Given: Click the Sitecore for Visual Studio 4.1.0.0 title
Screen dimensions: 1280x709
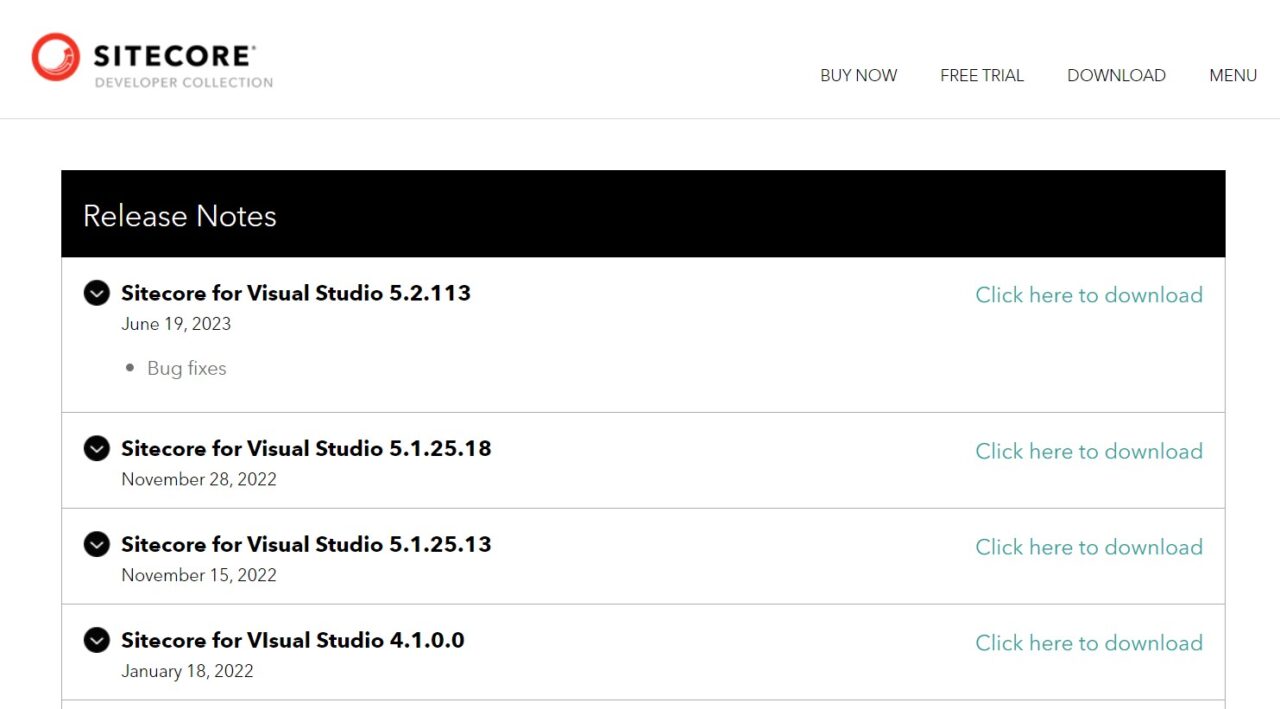Looking at the screenshot, I should click(292, 640).
